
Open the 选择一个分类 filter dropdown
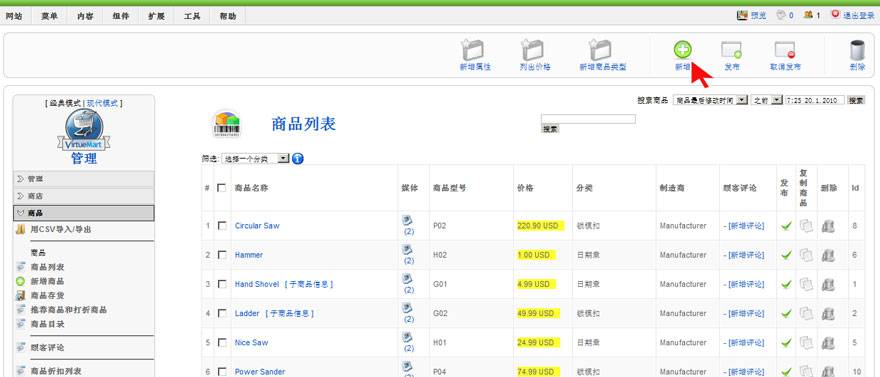pyautogui.click(x=255, y=159)
